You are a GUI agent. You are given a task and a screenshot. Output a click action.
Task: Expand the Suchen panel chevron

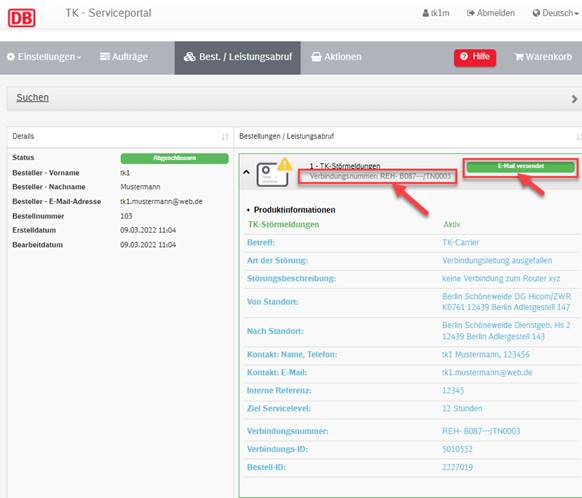[574, 99]
